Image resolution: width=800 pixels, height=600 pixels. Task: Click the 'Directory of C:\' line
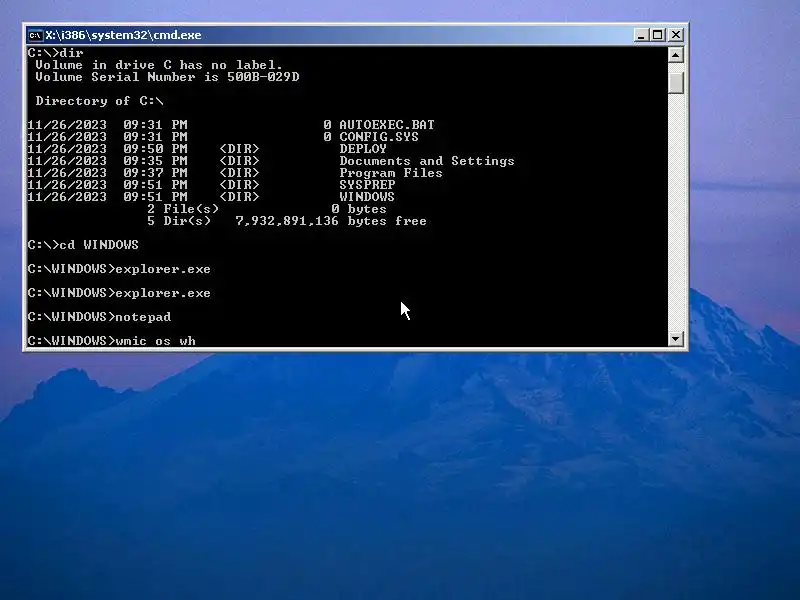coord(99,101)
